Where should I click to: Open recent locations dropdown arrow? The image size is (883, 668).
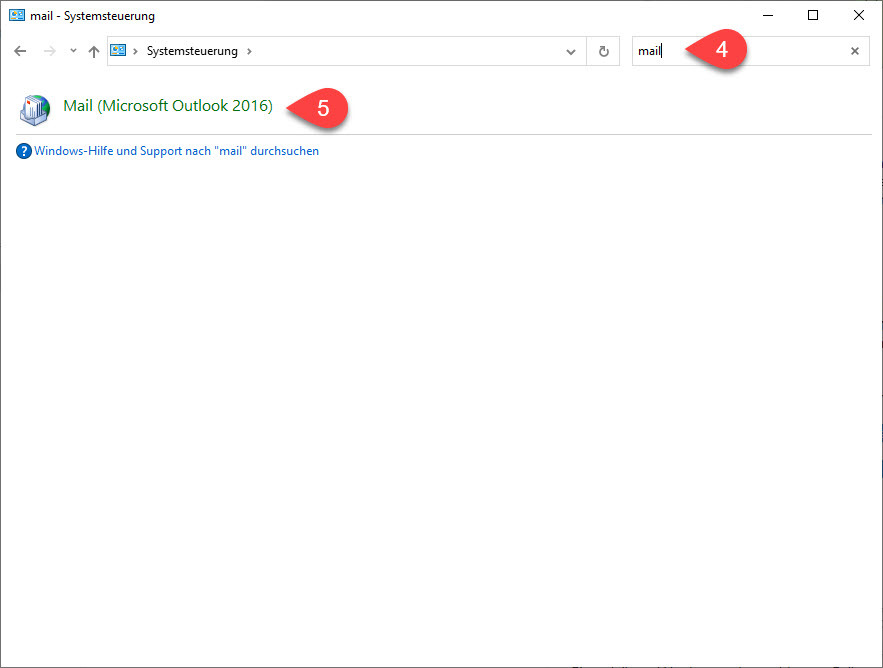[x=73, y=51]
